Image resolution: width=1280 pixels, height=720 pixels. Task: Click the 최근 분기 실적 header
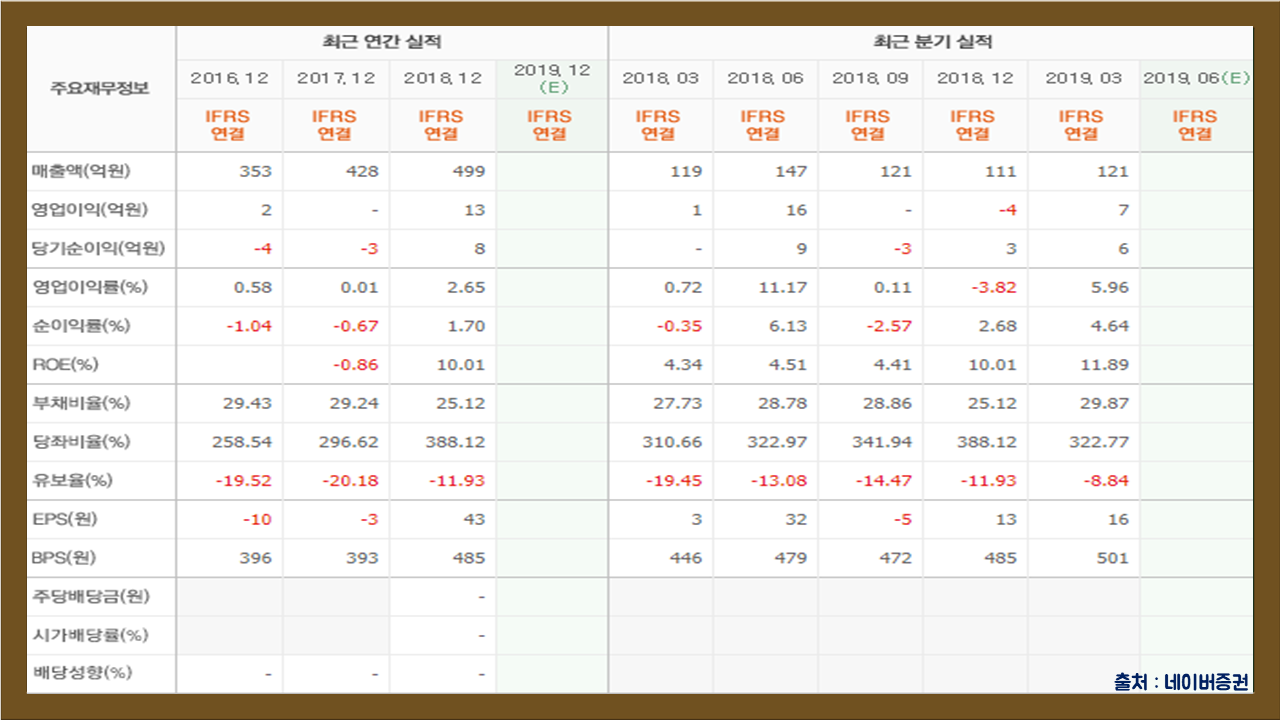pyautogui.click(x=931, y=42)
